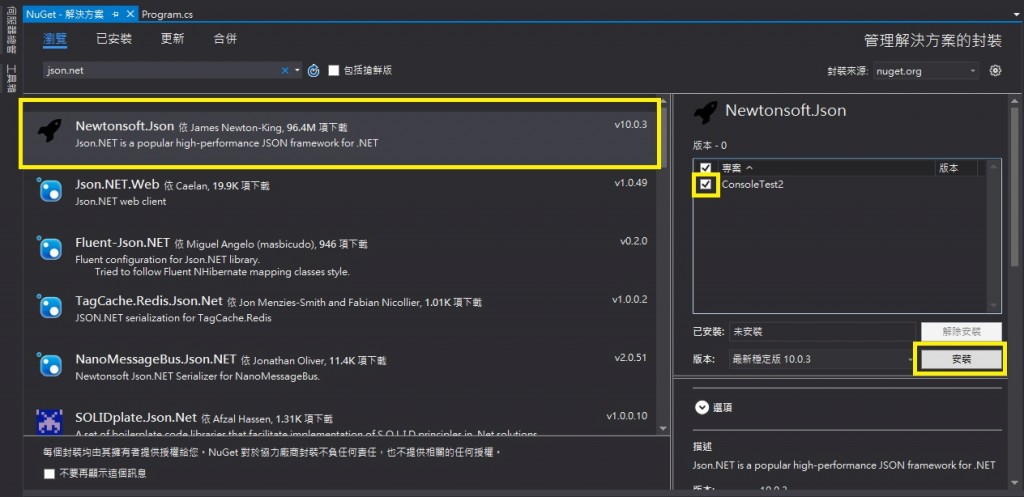Click the v0.2.0 version label
This screenshot has height=497, width=1024.
pos(633,241)
